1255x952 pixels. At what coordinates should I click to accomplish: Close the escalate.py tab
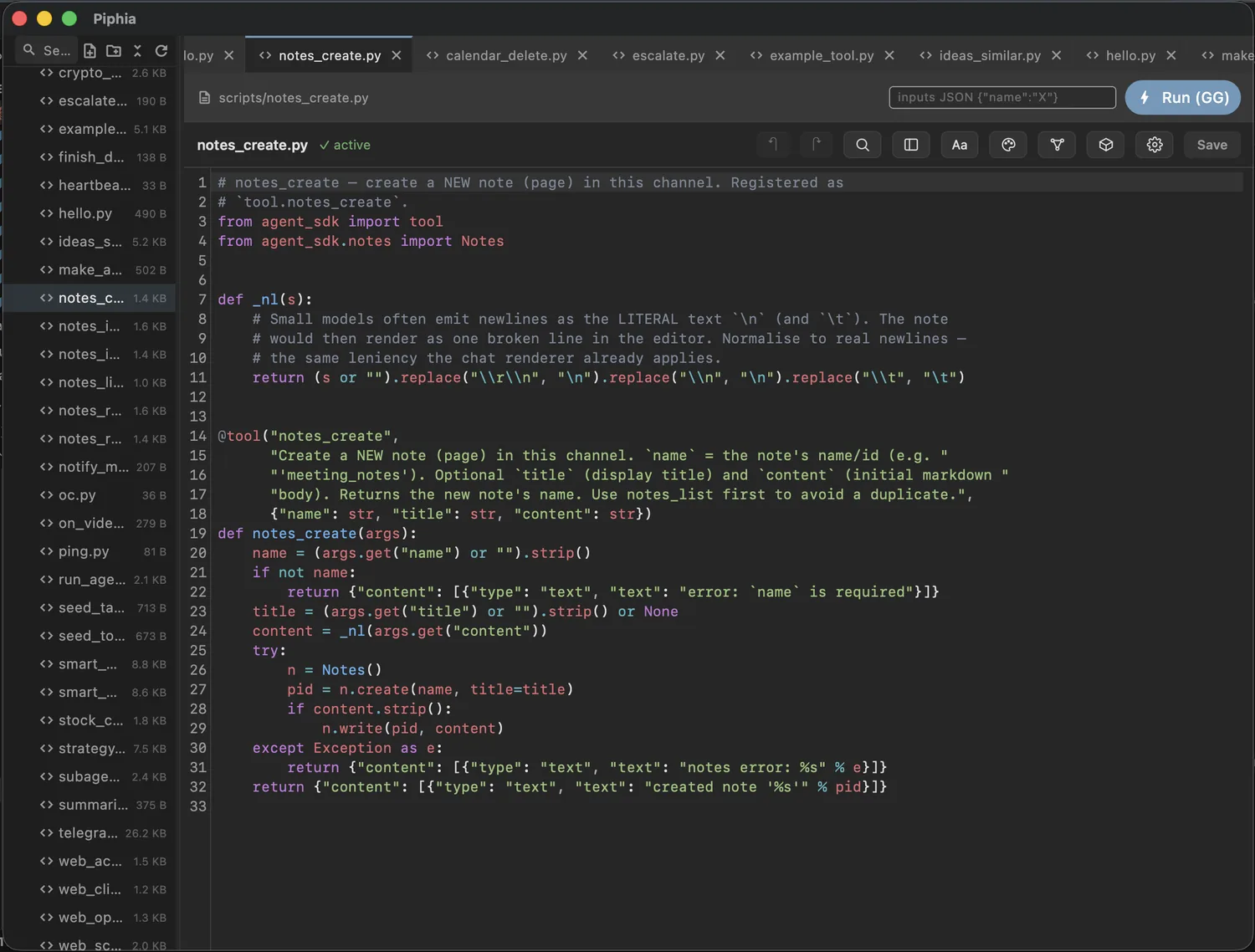click(720, 55)
